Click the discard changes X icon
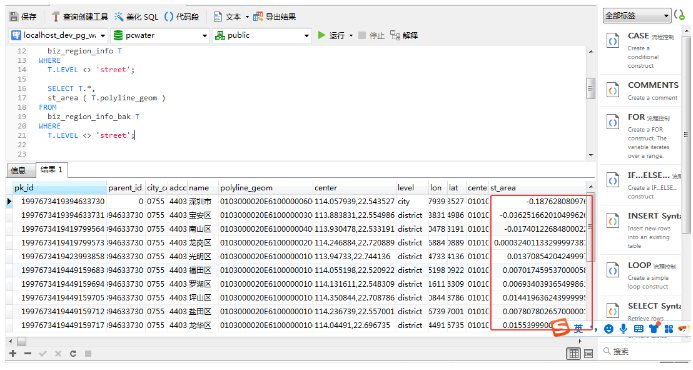Screen dimensions: 693x370 (x=58, y=354)
